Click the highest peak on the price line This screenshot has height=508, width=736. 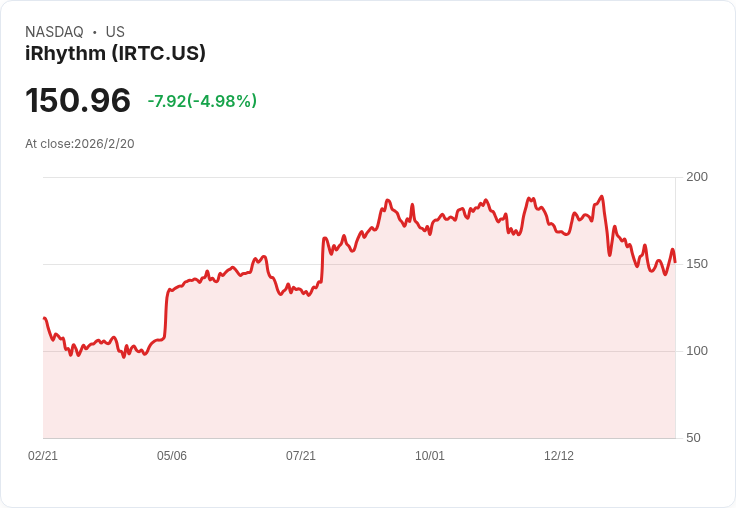[x=602, y=196]
